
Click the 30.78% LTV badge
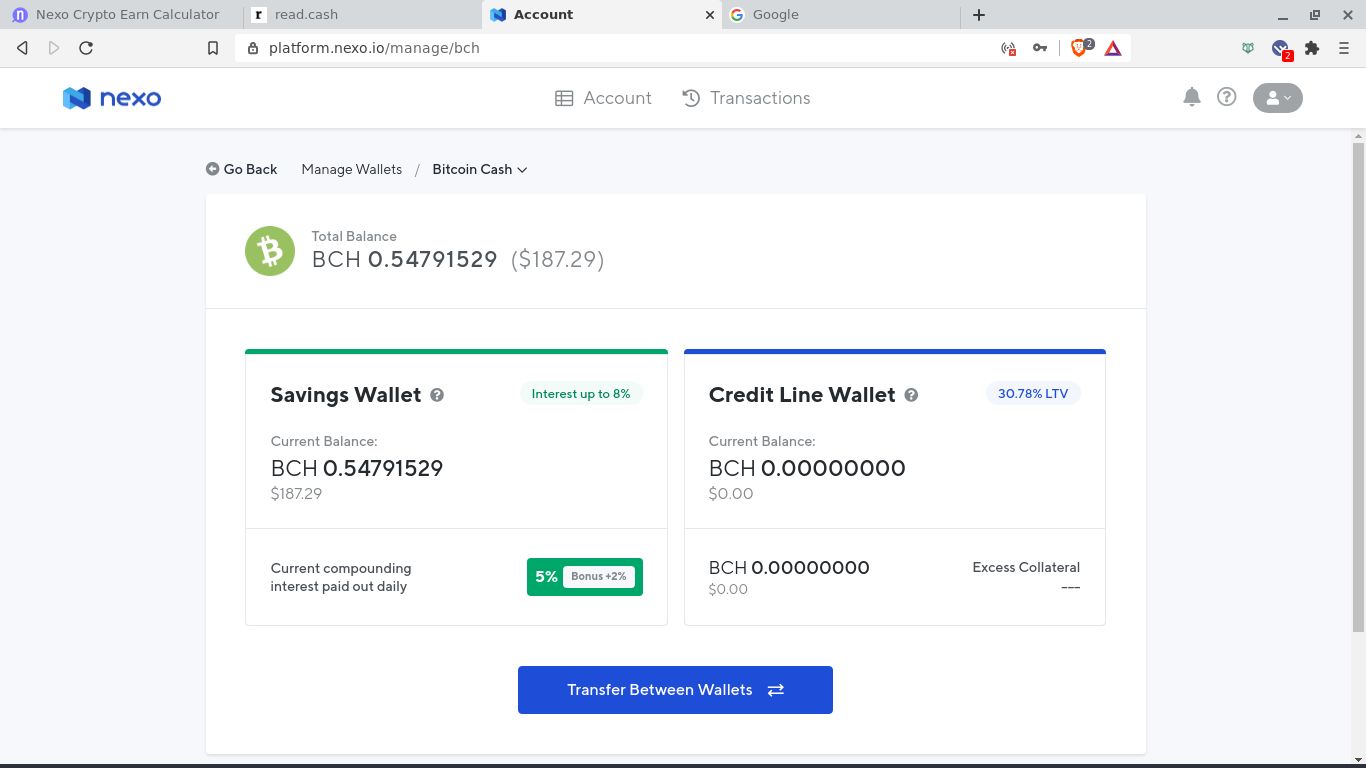pos(1033,394)
